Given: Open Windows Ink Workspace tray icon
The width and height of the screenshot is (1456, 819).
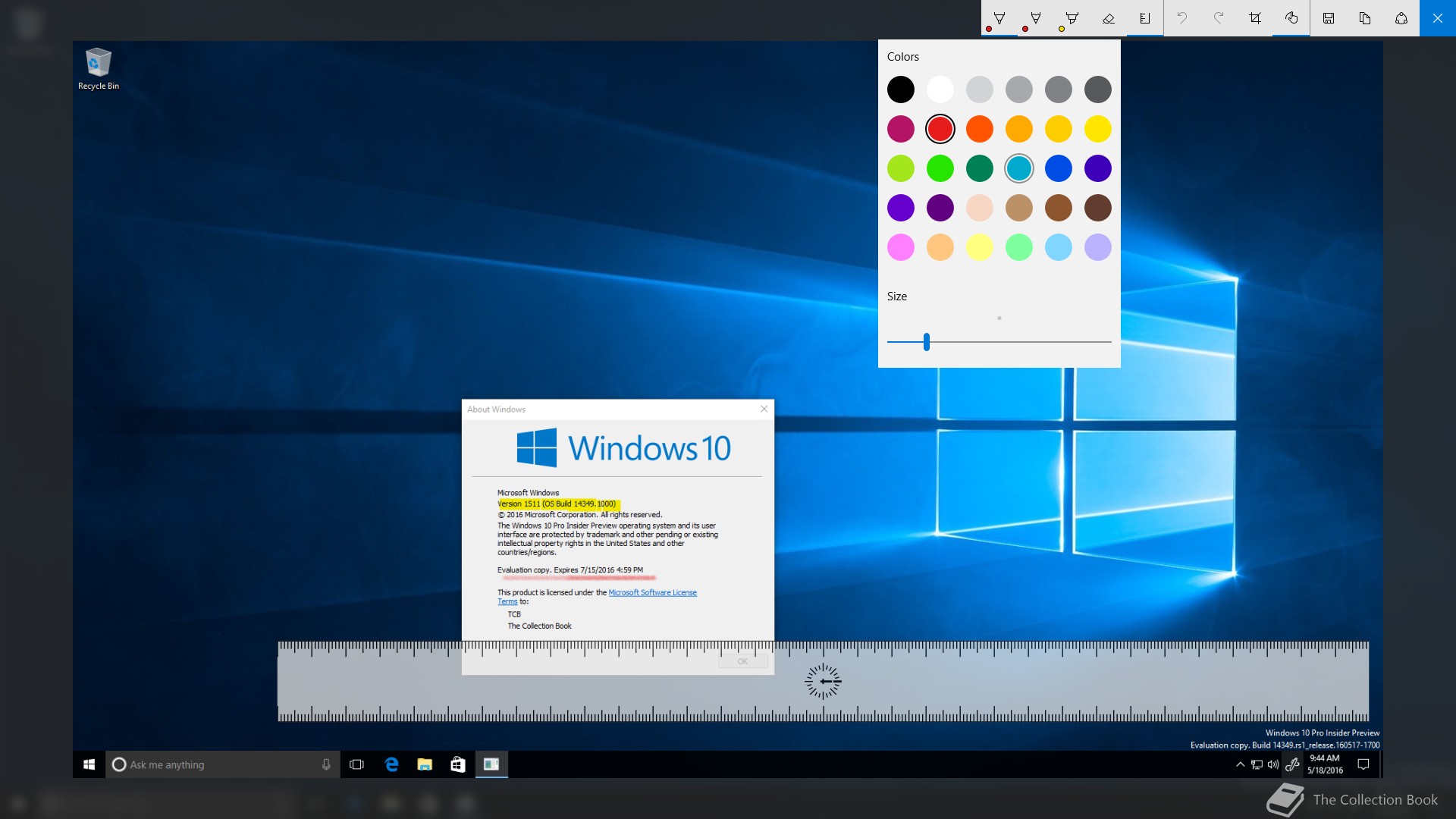Looking at the screenshot, I should pos(1293,764).
